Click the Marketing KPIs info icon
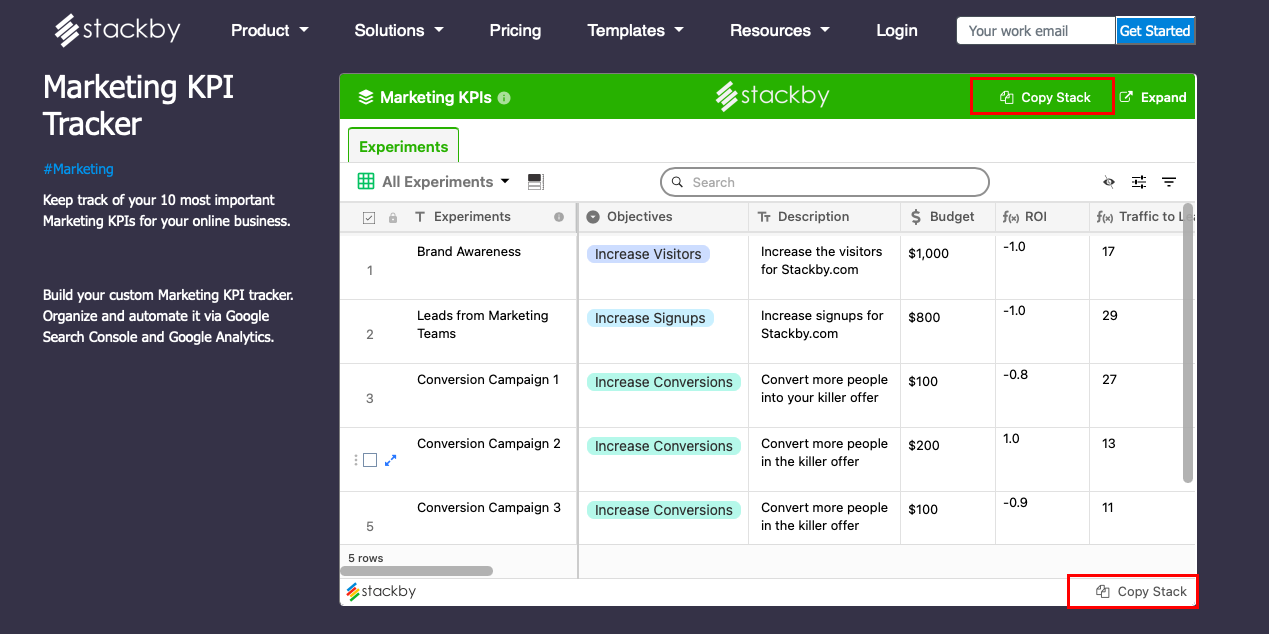Screen dimensions: 1269x634 pos(504,98)
